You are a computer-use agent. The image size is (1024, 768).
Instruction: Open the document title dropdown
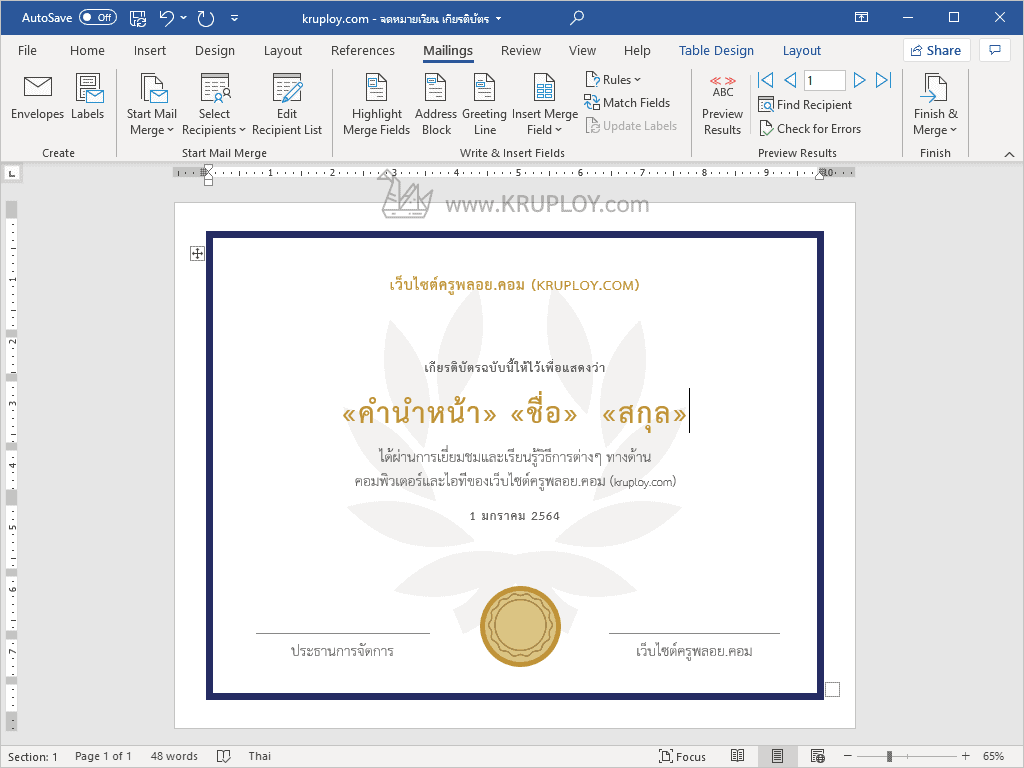tap(498, 18)
